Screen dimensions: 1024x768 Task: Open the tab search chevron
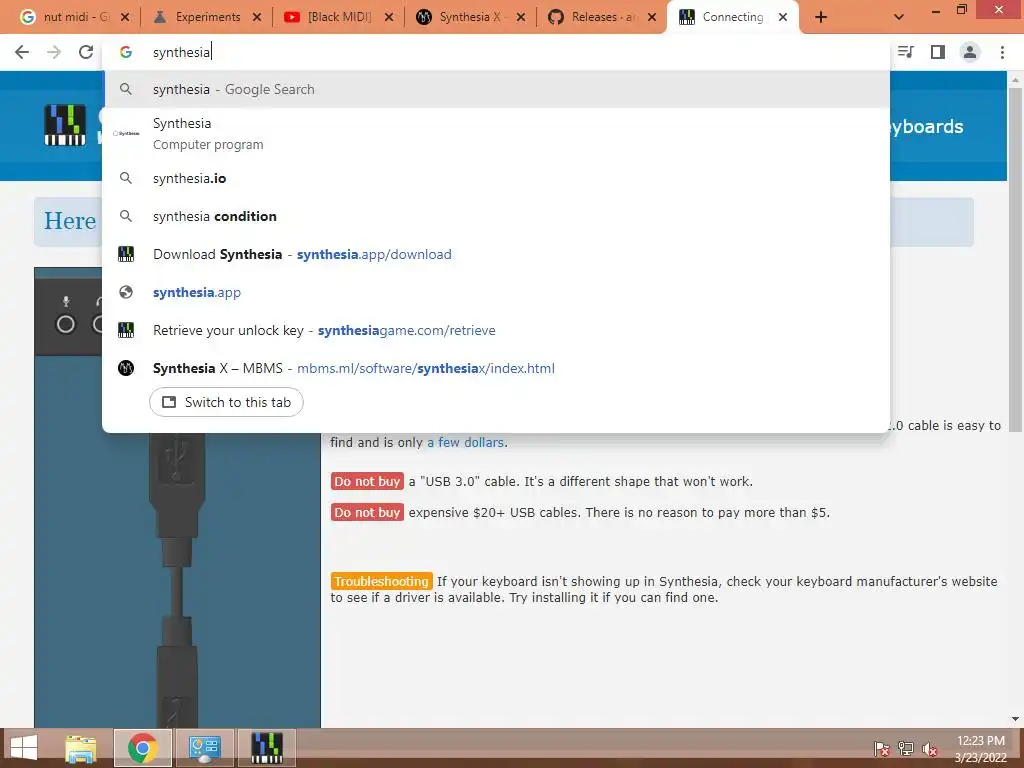pos(899,17)
